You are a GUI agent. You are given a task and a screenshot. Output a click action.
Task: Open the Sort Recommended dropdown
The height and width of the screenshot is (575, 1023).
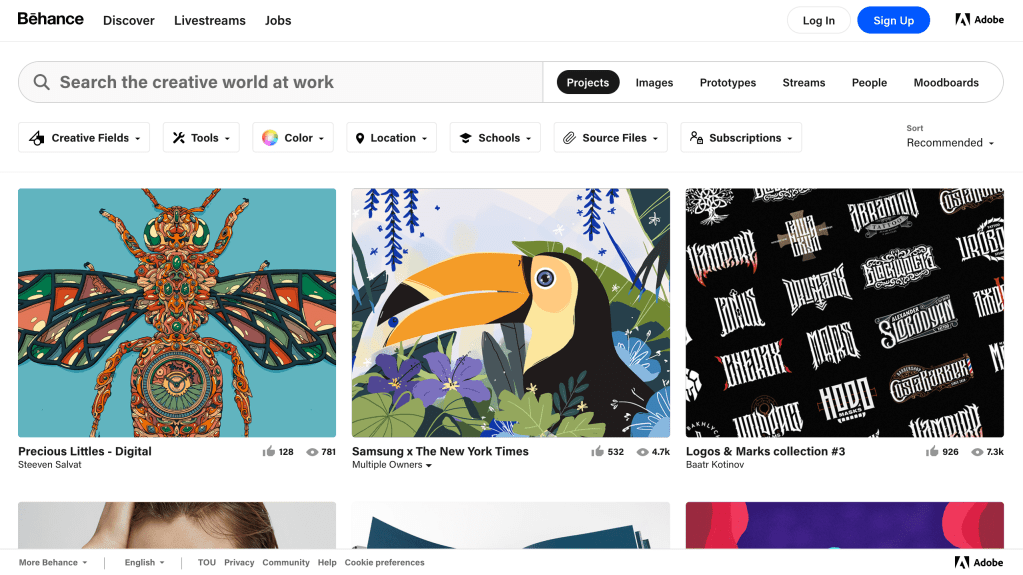(950, 143)
